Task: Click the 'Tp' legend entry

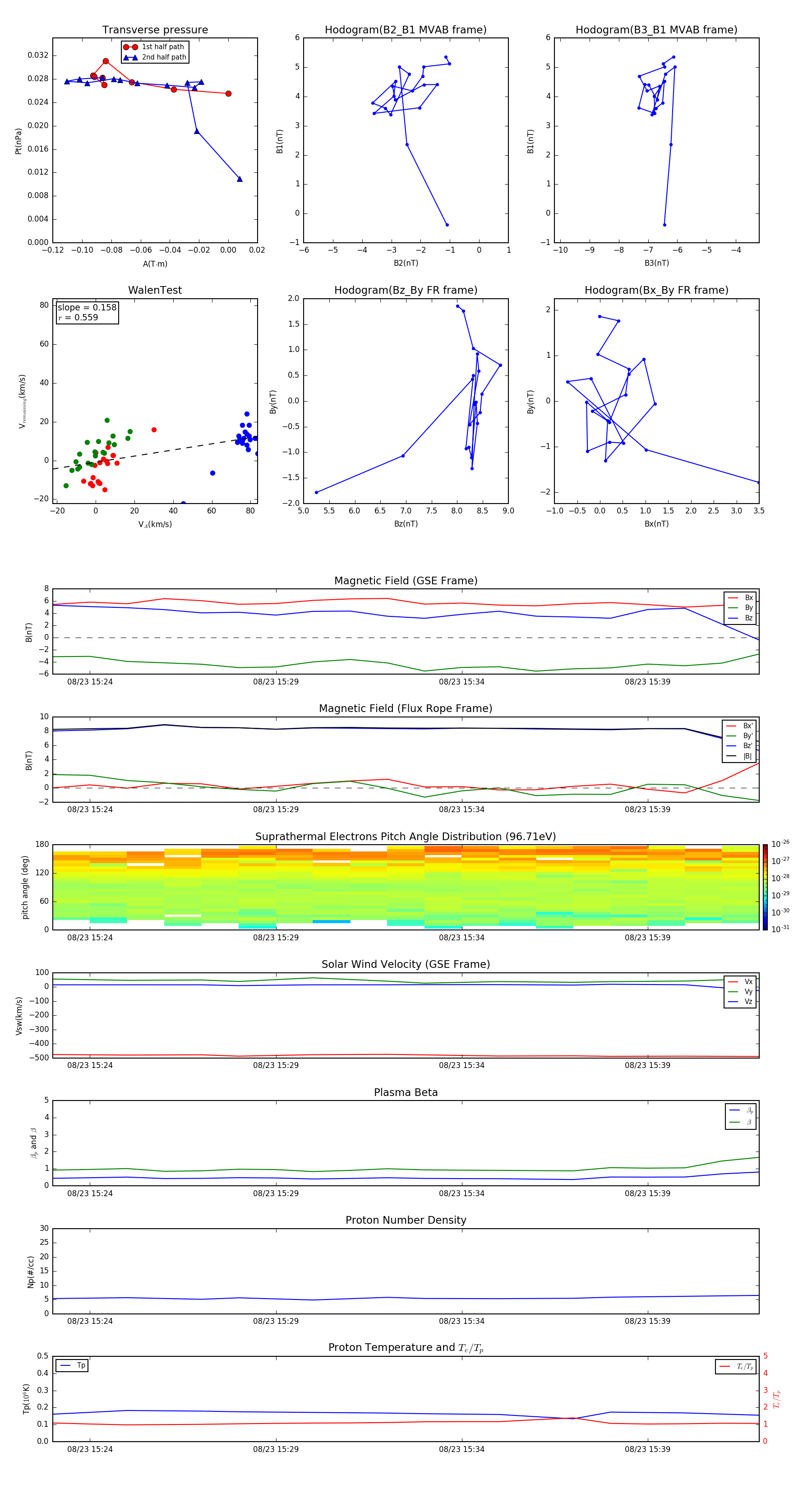Action: 72,1365
